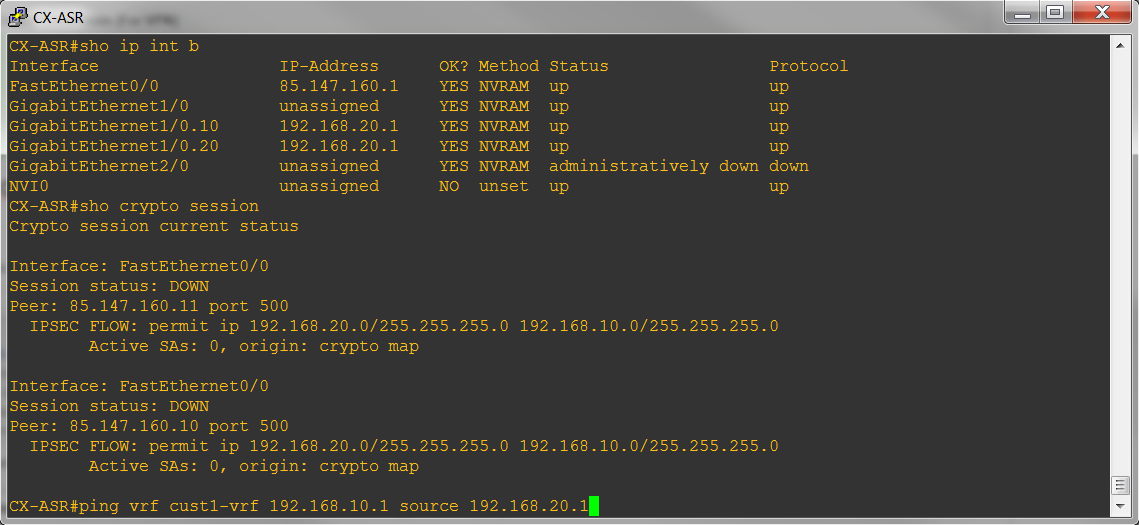Close the CX-ASR terminal session window
1139x525 pixels.
tap(1099, 13)
